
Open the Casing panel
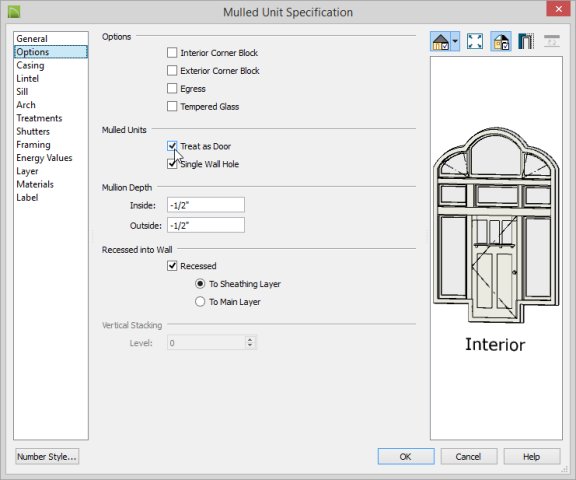[30, 65]
